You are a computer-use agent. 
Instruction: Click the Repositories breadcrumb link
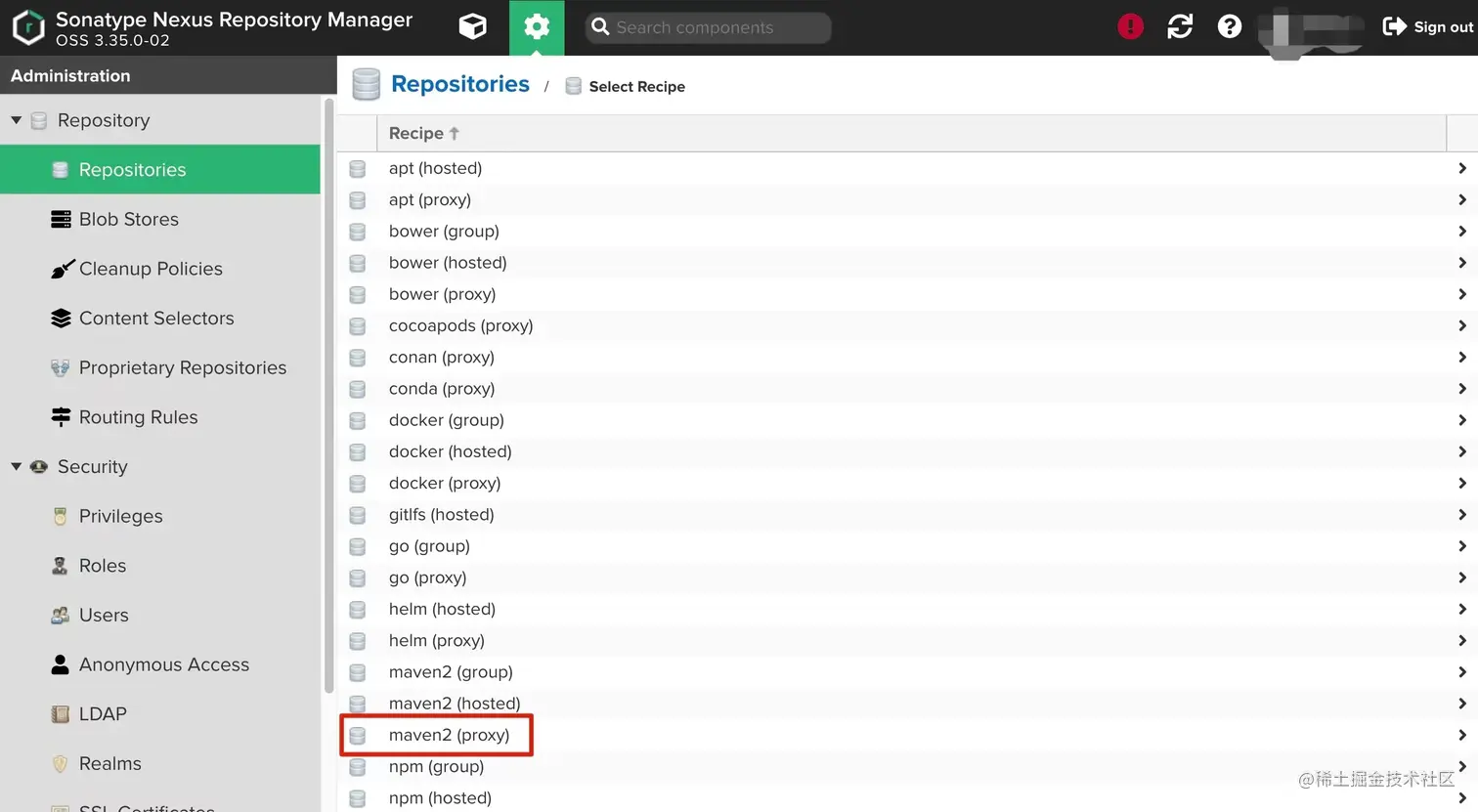[459, 84]
